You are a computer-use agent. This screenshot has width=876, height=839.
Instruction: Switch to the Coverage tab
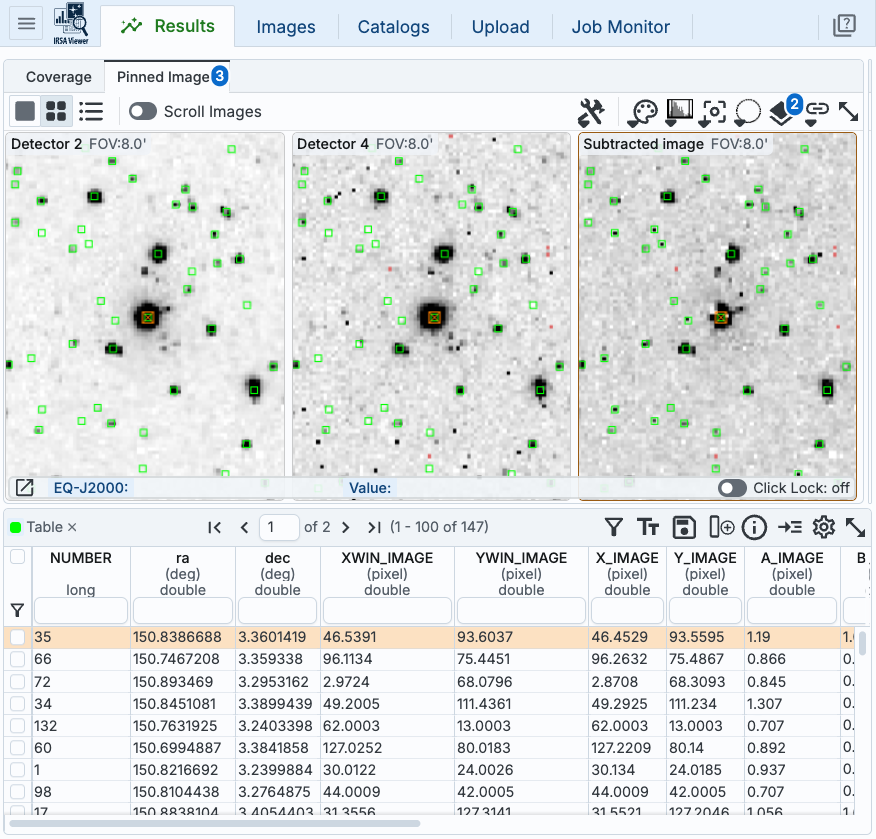58,77
